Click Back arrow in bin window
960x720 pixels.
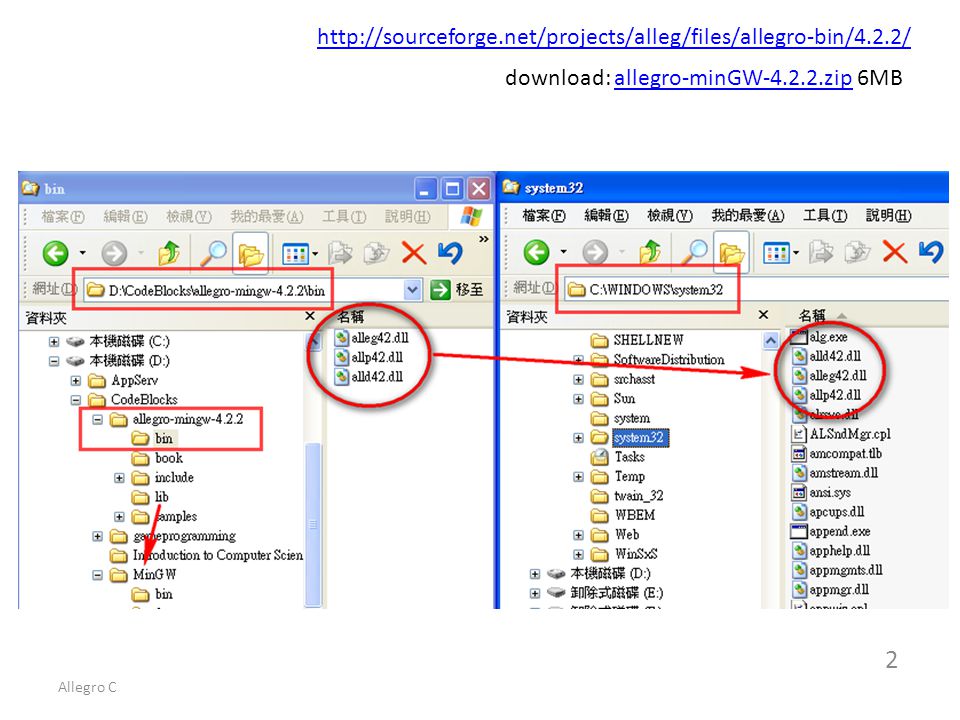(x=55, y=253)
